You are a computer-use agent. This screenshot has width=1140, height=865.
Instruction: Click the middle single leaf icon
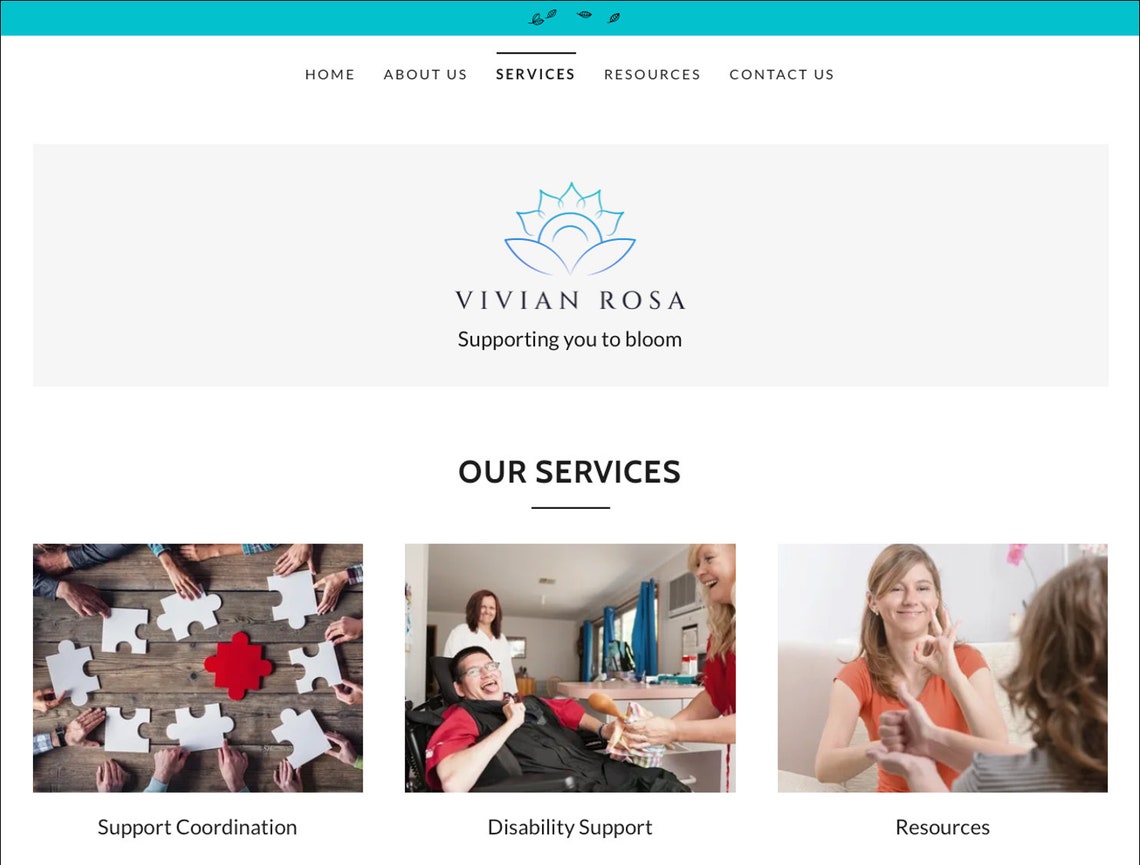[x=584, y=14]
